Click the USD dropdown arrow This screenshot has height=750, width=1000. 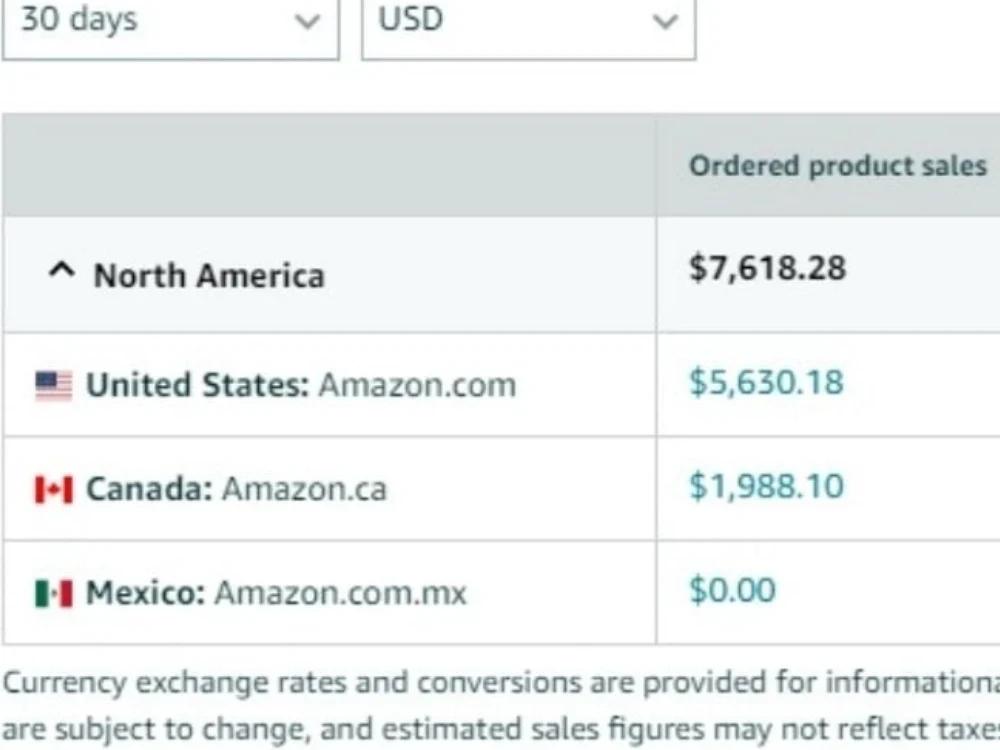pos(665,22)
